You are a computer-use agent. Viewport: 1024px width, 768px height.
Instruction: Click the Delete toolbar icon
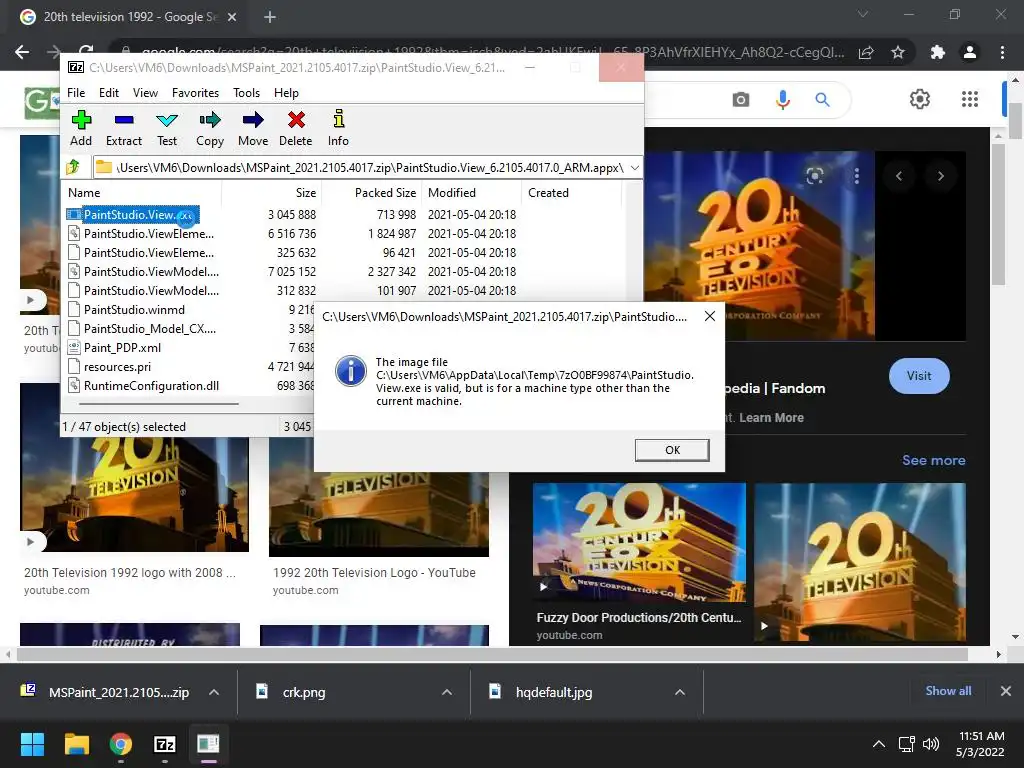point(296,129)
